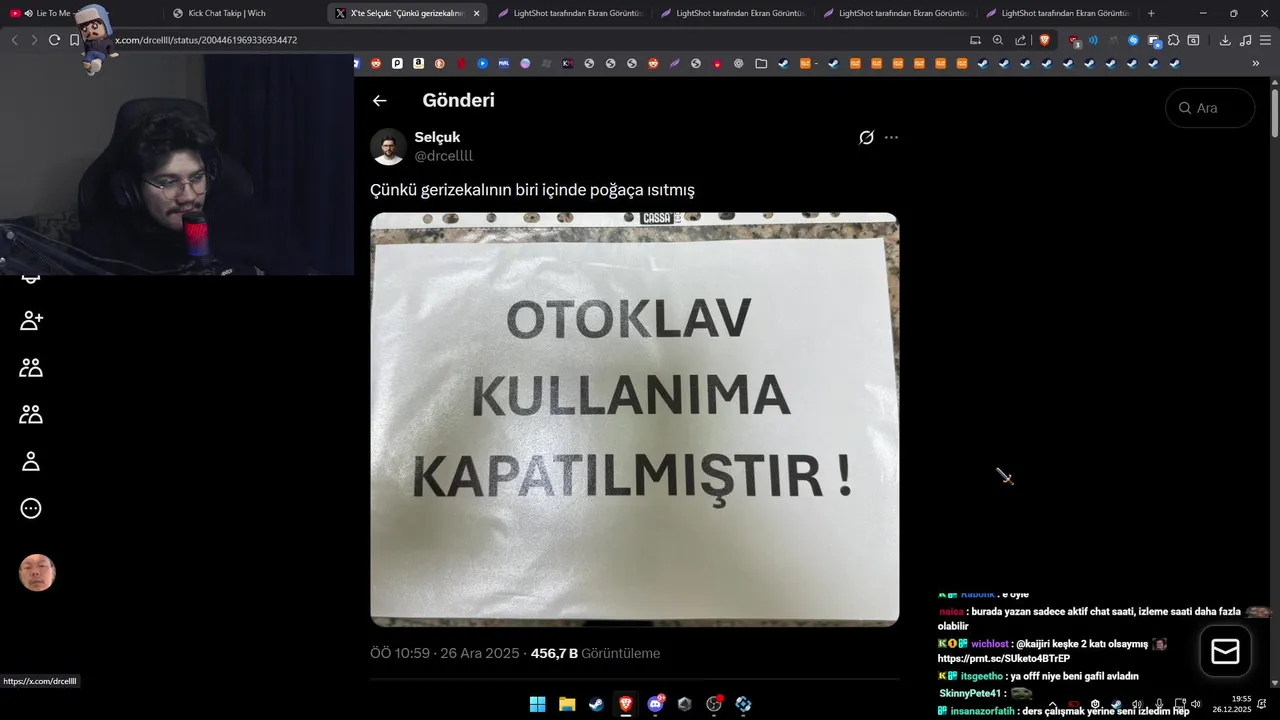Open the three-dot menu on Selçuk's post
Screen dimensions: 1280x720
click(891, 137)
